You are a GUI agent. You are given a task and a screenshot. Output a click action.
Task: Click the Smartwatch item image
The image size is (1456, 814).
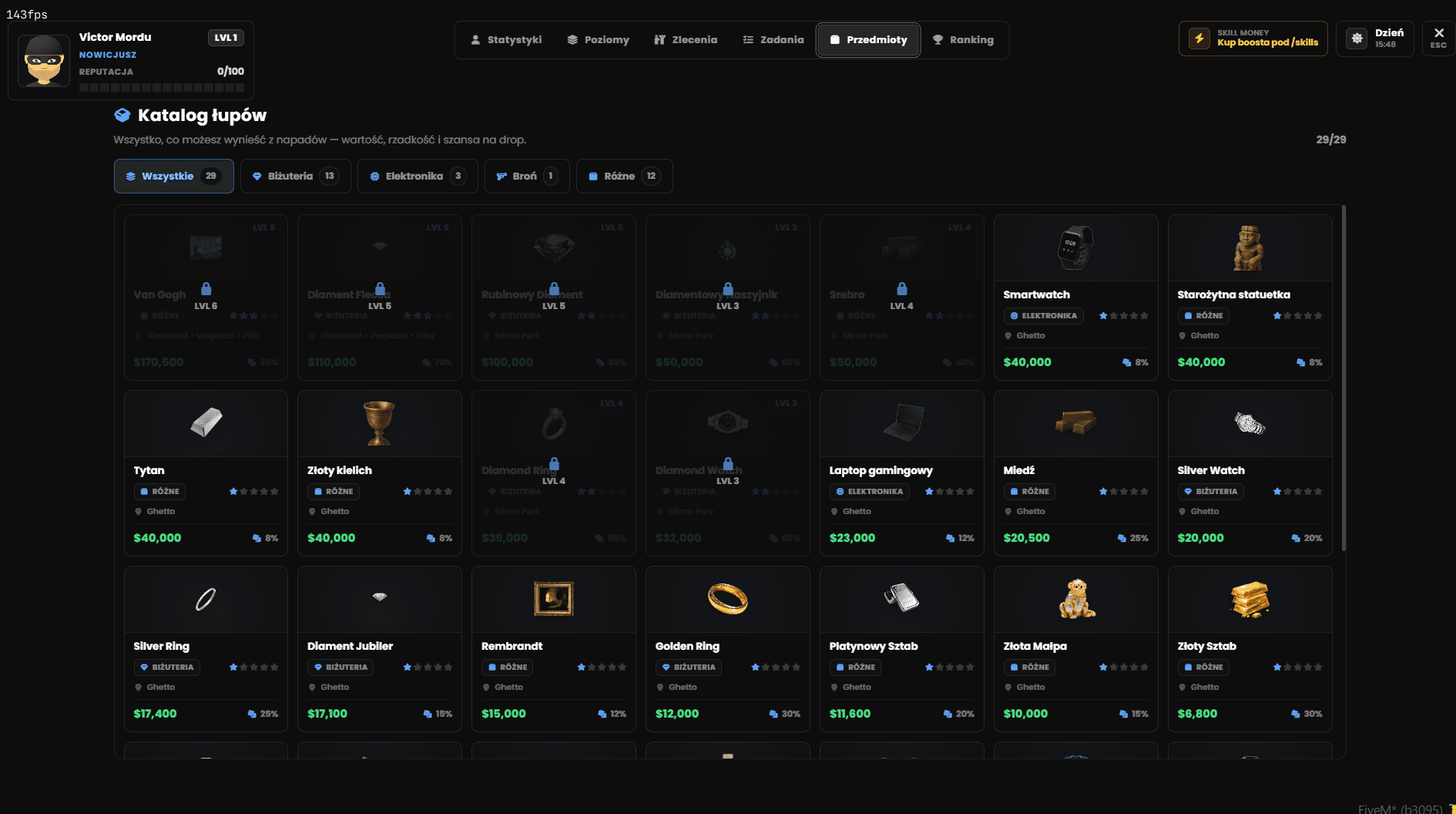coord(1075,248)
